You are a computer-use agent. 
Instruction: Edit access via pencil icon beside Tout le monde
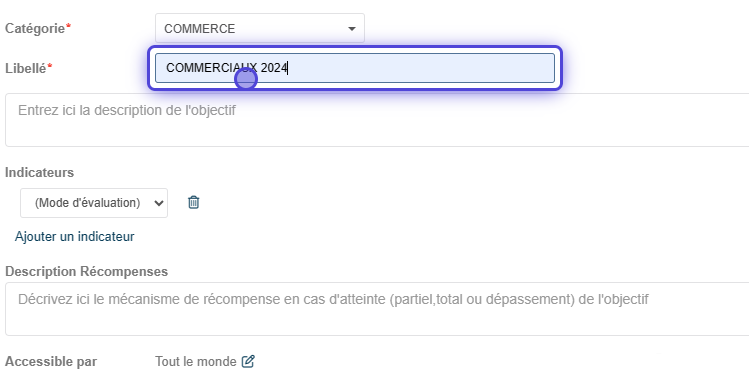[248, 362]
